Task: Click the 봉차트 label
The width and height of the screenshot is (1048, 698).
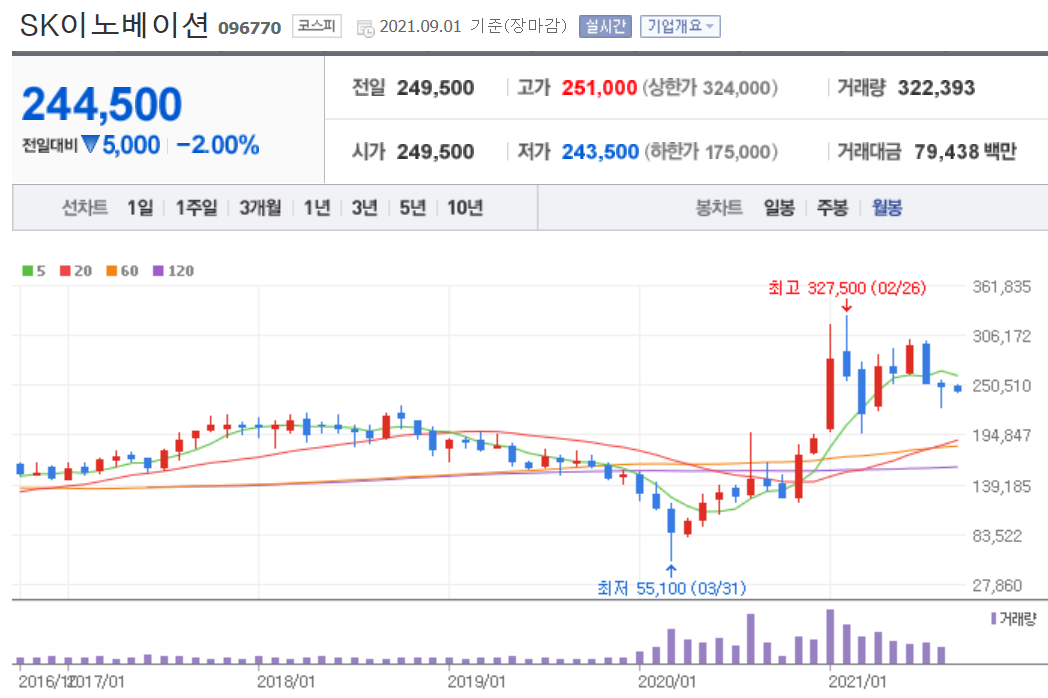Action: (718, 208)
